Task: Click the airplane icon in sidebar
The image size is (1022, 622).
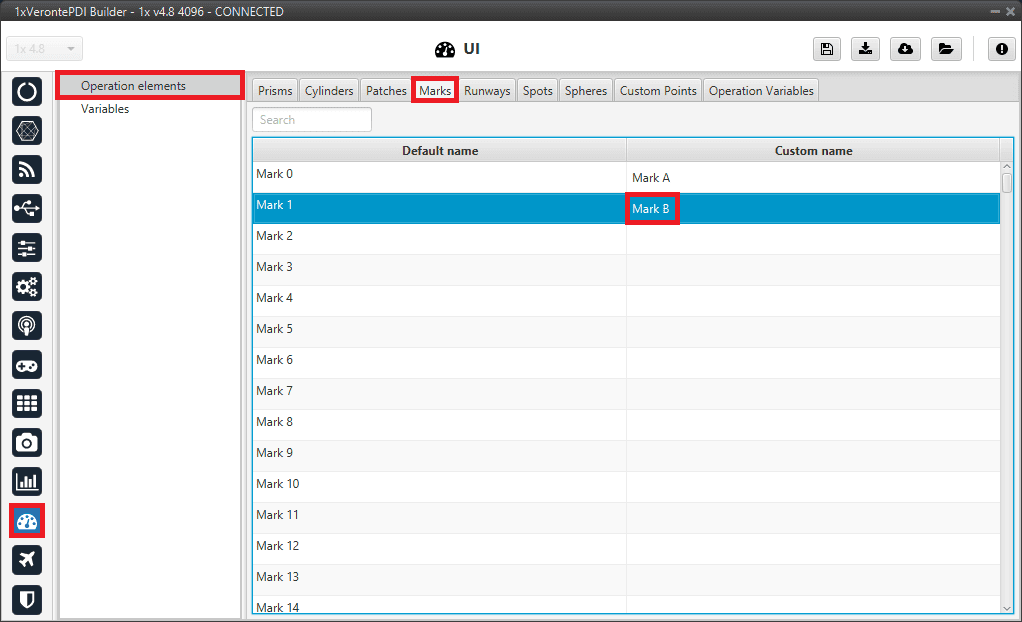Action: tap(27, 559)
